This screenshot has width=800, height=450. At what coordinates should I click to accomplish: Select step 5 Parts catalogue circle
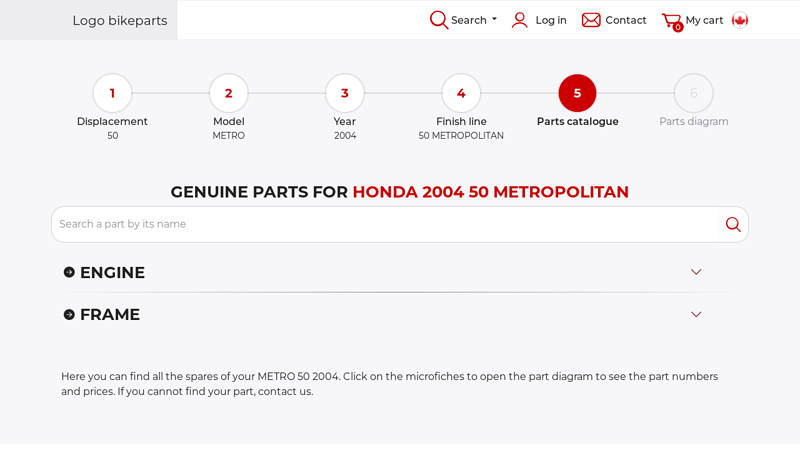tap(578, 93)
